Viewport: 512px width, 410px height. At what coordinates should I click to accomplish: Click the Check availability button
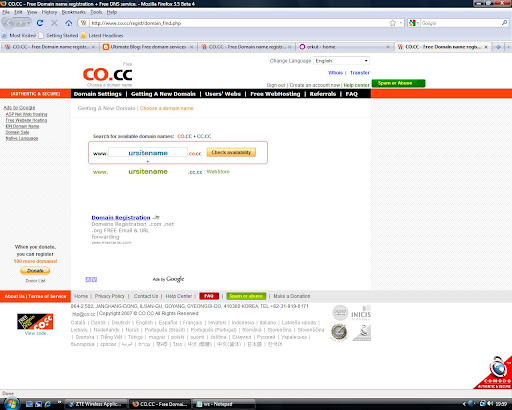[231, 152]
